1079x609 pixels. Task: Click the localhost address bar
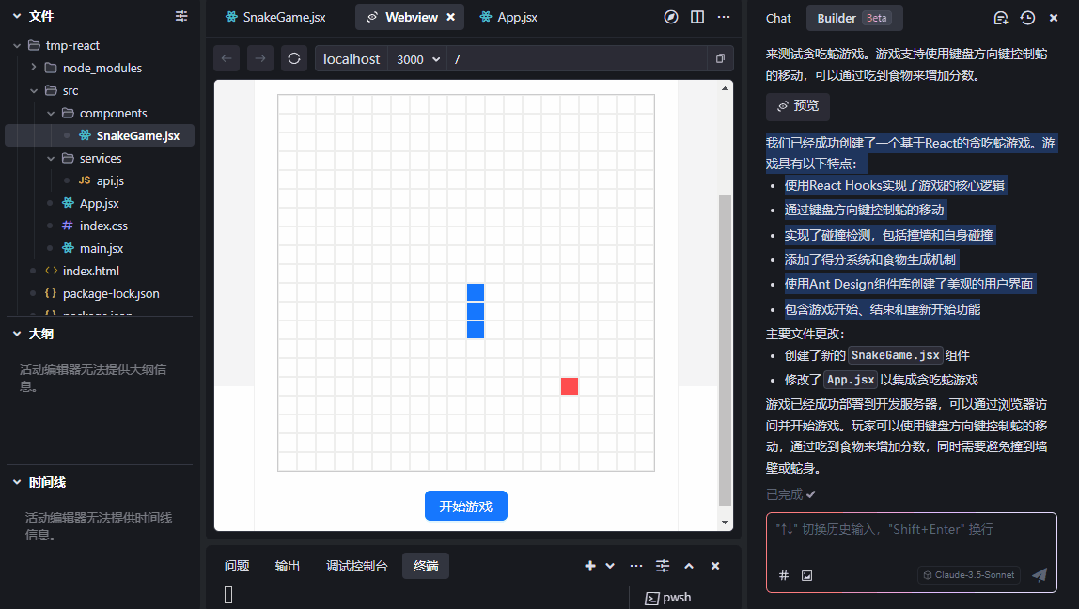350,58
